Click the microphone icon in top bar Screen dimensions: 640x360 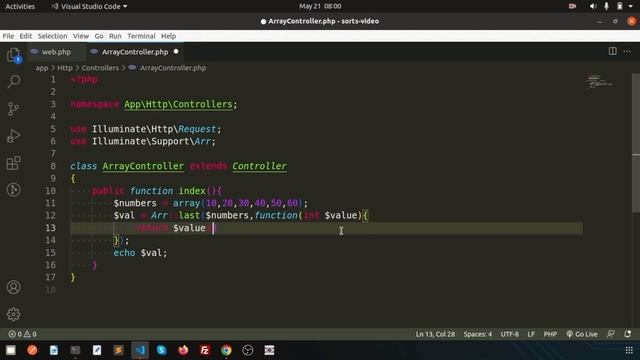[607, 6]
